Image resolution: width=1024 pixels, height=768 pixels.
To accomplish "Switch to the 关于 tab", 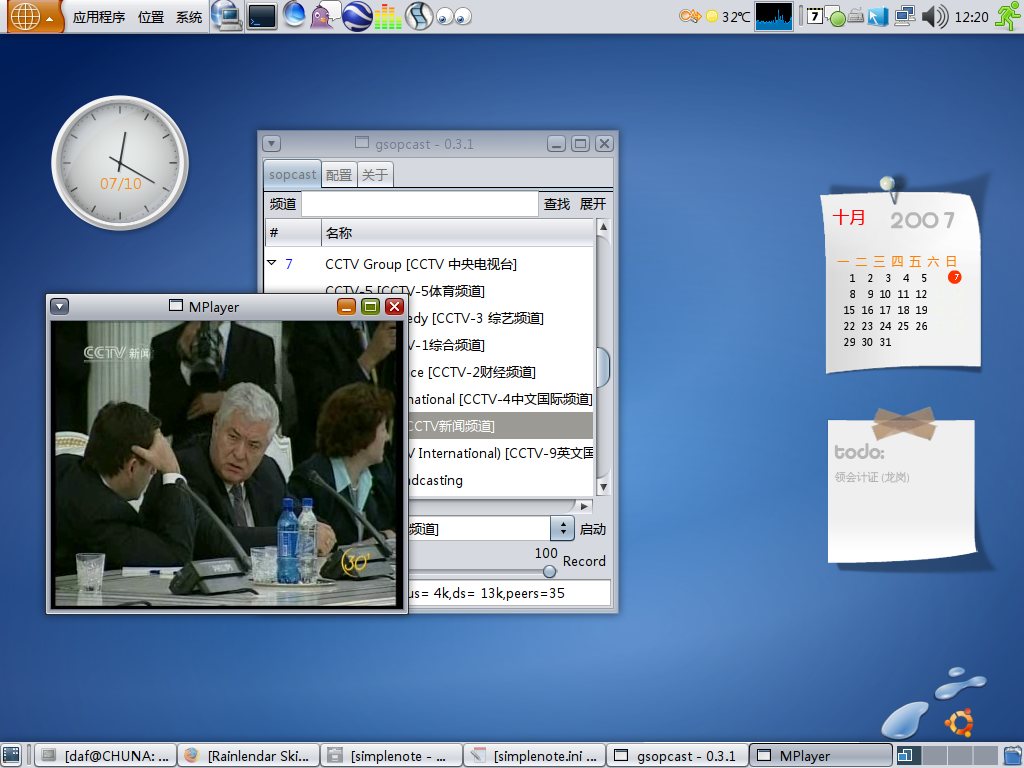I will point(376,175).
